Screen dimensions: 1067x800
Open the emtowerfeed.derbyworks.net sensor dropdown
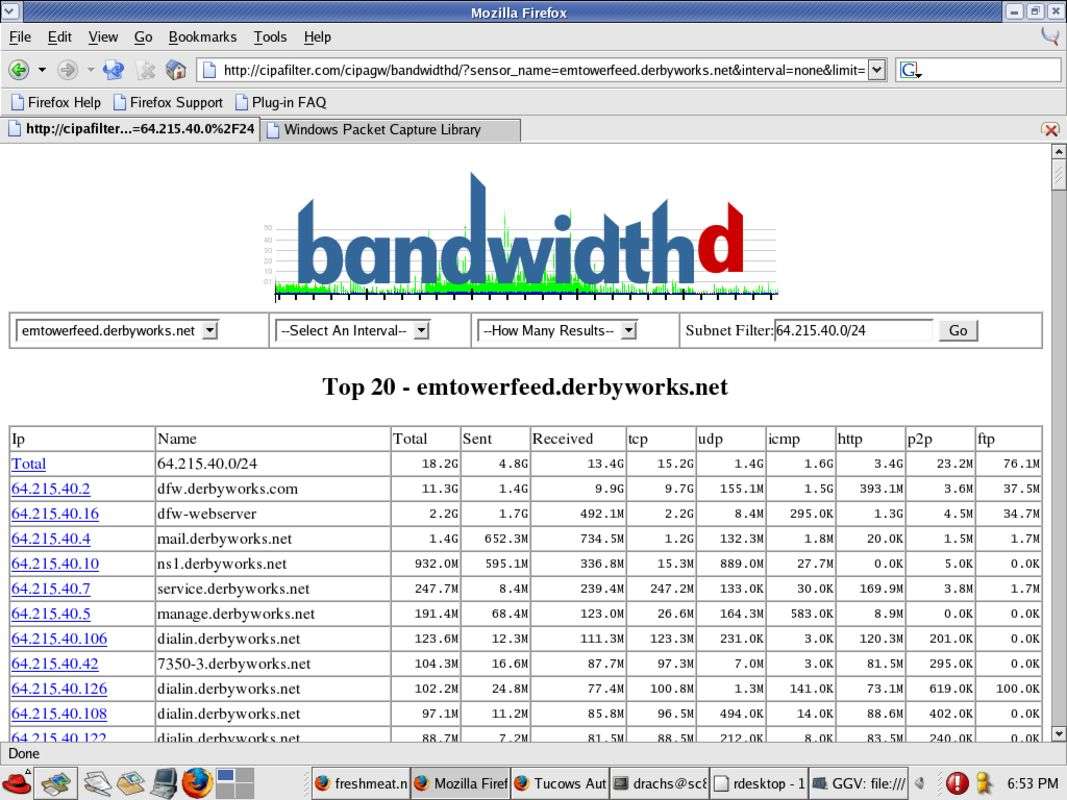click(x=116, y=331)
